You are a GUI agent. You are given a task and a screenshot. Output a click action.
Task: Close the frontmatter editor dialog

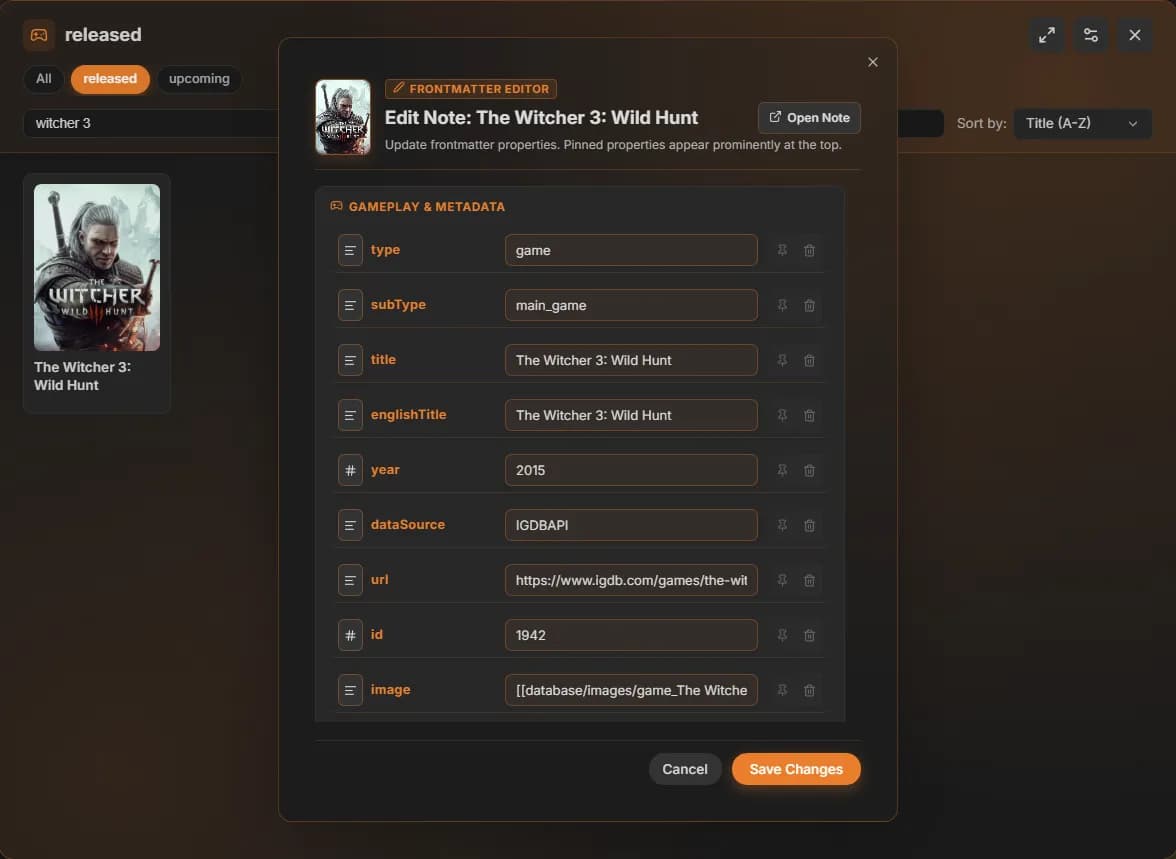[x=872, y=62]
